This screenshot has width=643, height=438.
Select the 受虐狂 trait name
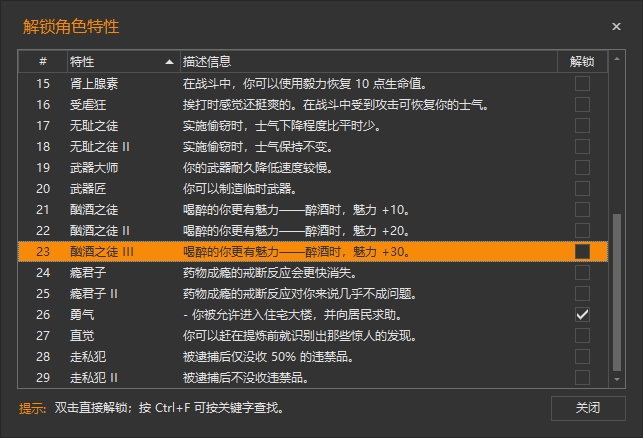88,105
